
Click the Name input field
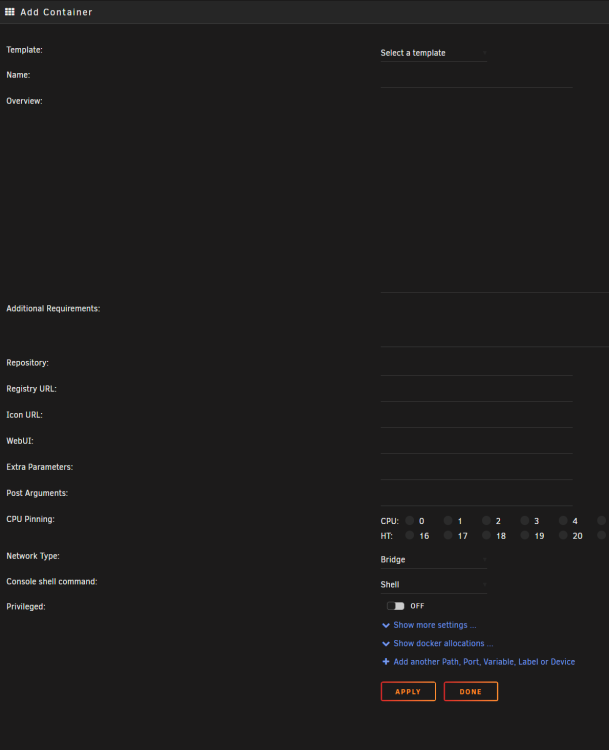(x=476, y=79)
